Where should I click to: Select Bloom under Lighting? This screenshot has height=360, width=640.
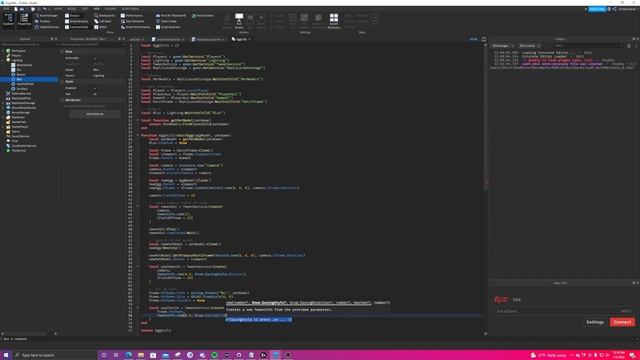pos(20,74)
